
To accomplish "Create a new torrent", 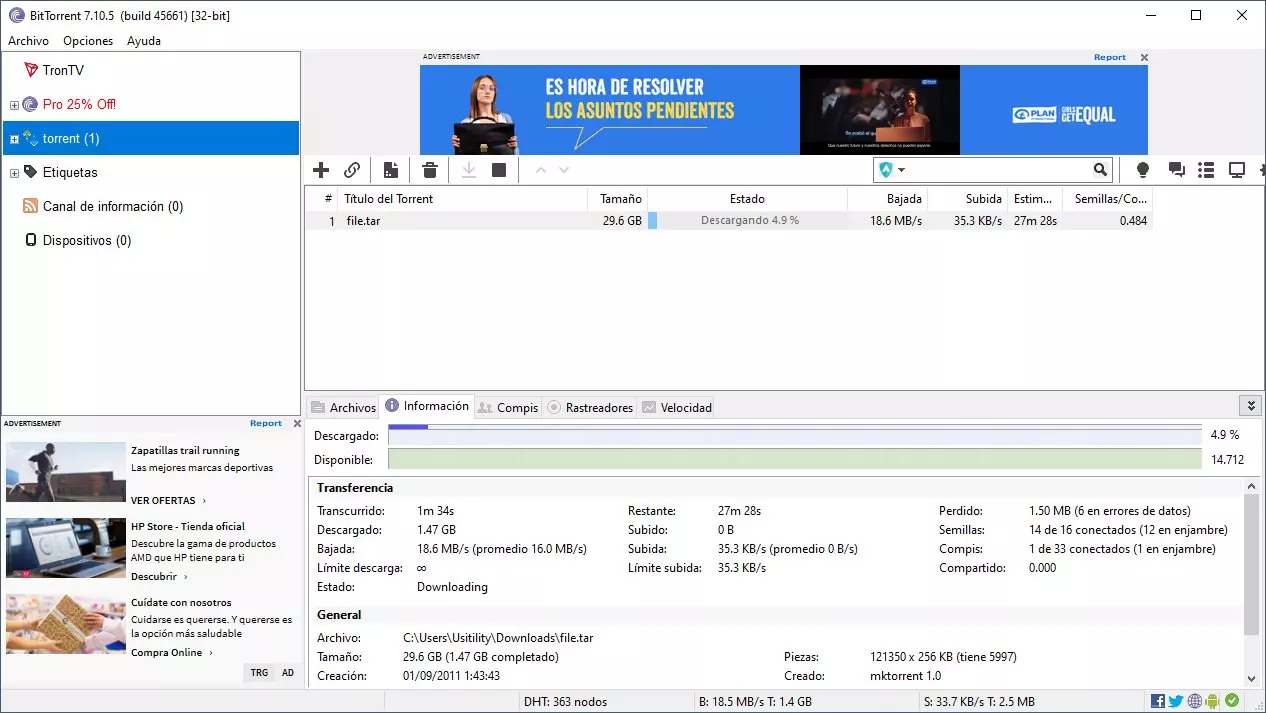I will point(390,170).
